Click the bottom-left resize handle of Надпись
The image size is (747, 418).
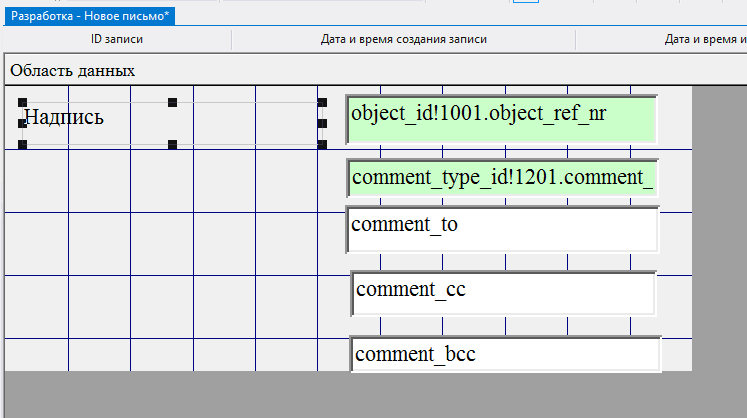23,145
